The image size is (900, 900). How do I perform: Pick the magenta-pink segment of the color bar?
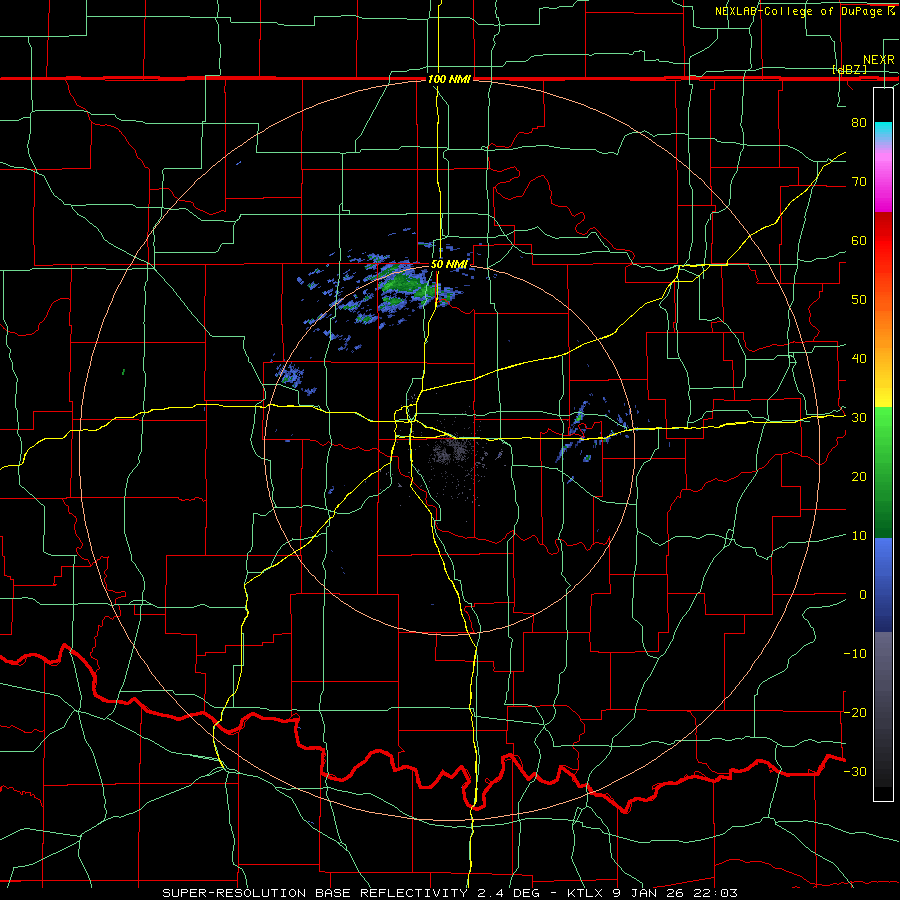point(883,178)
